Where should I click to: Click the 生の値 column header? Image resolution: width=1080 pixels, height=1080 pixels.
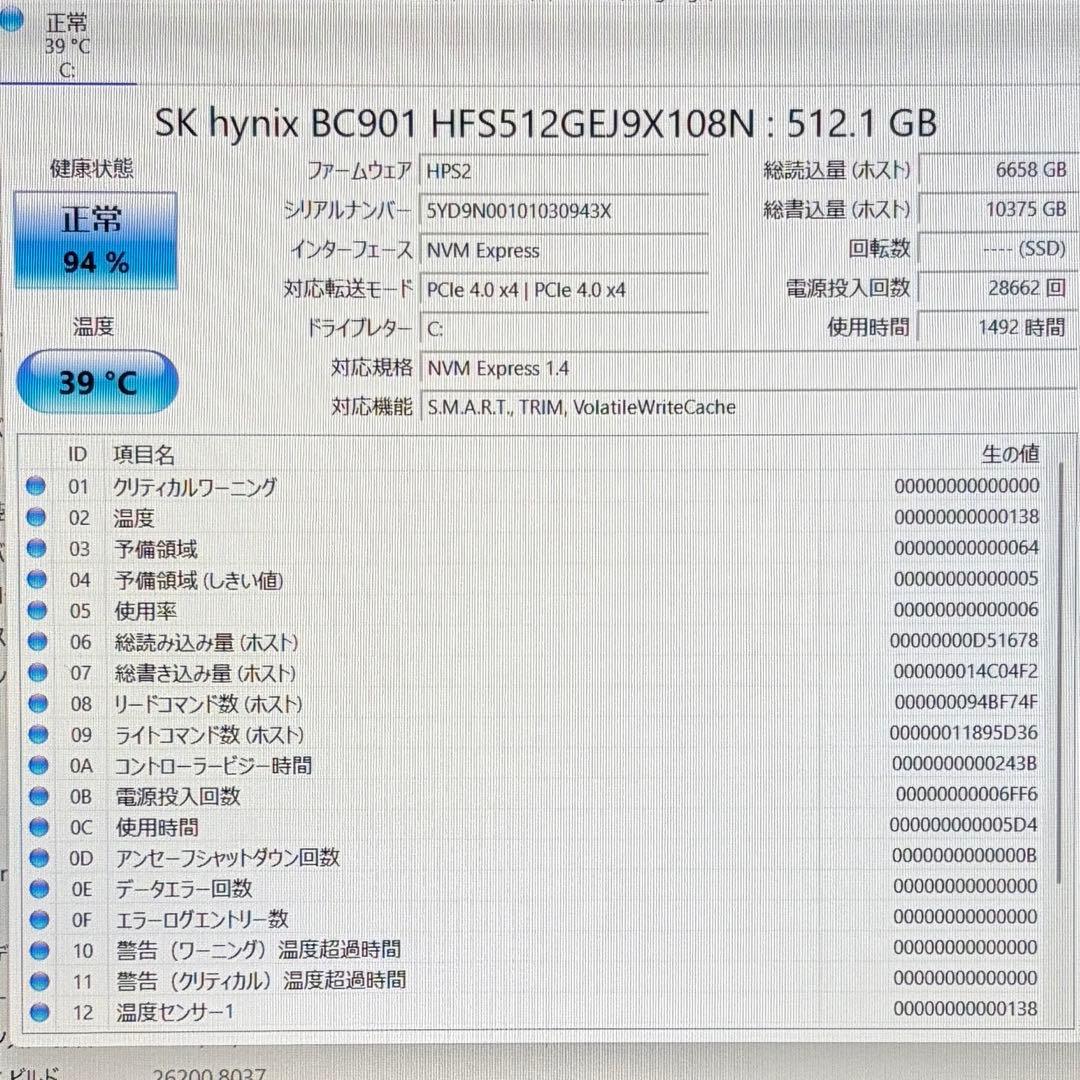click(1010, 454)
